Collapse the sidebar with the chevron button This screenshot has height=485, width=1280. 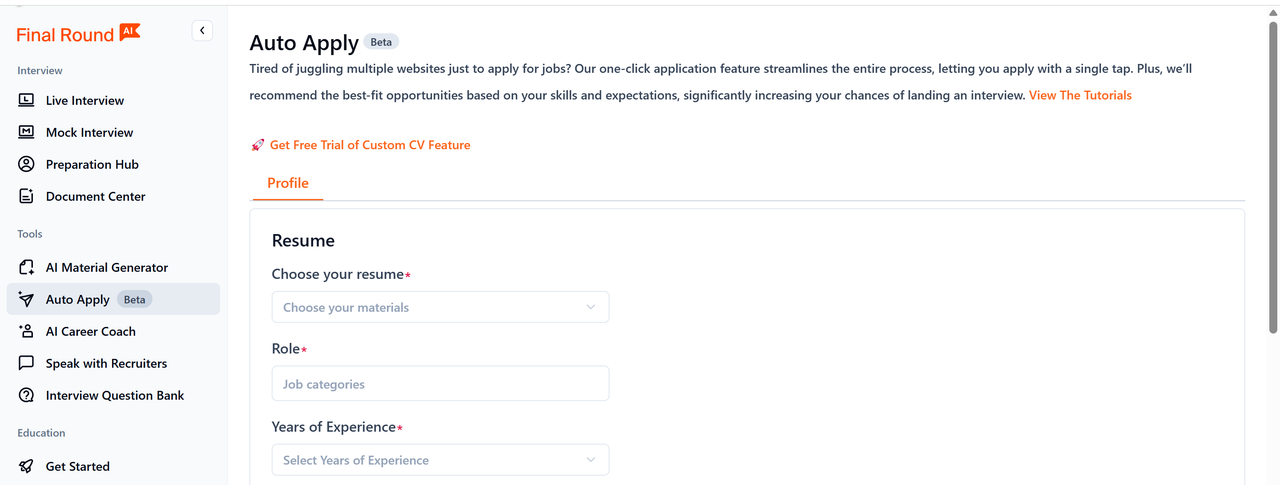[202, 31]
